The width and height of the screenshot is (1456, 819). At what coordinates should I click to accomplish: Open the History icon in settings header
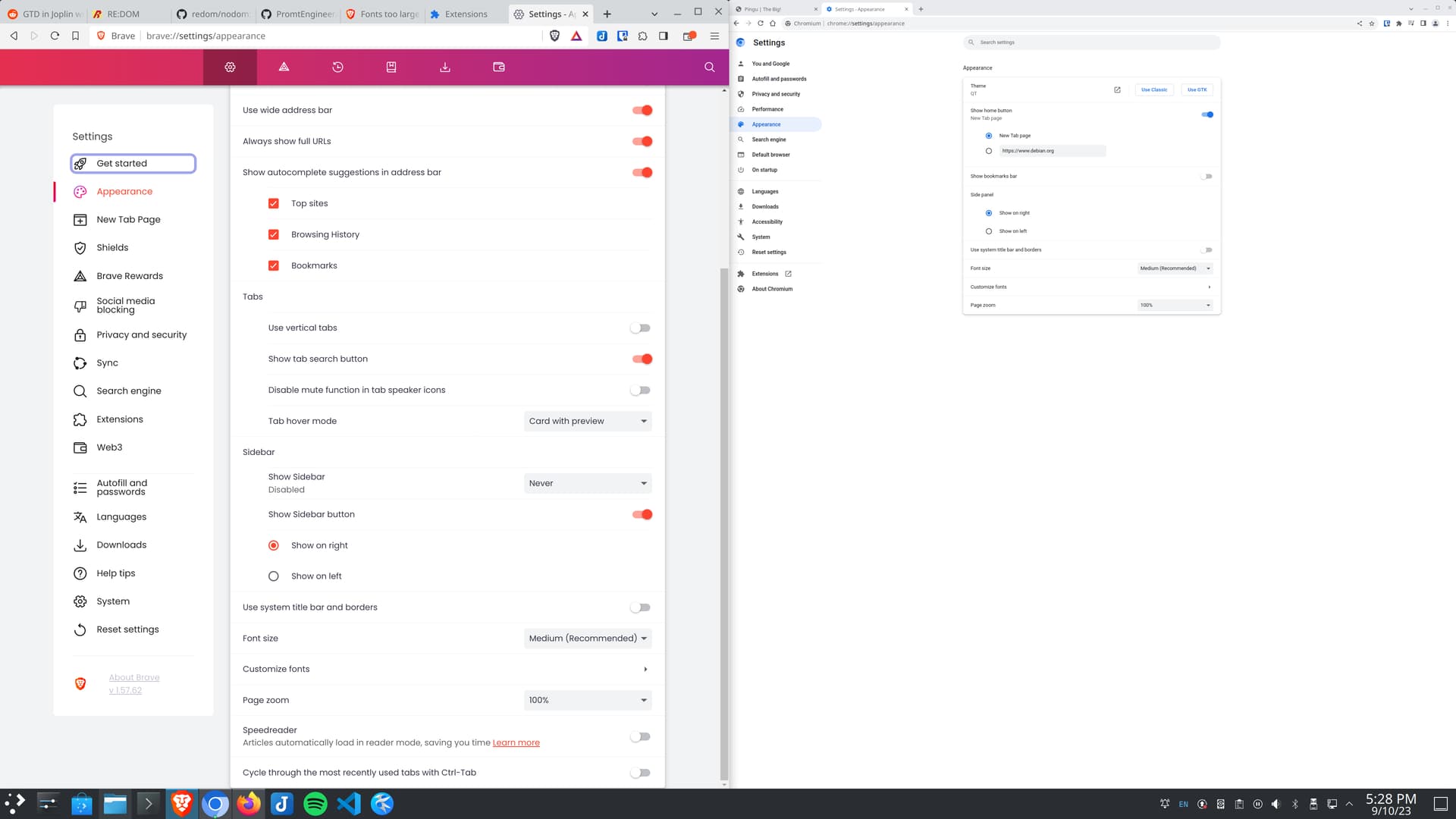[337, 67]
